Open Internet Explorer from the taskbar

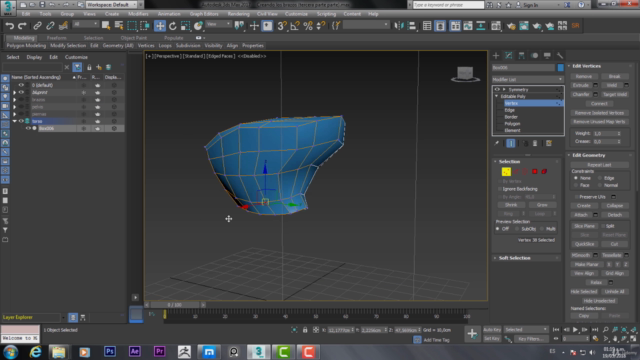[x=36, y=351]
